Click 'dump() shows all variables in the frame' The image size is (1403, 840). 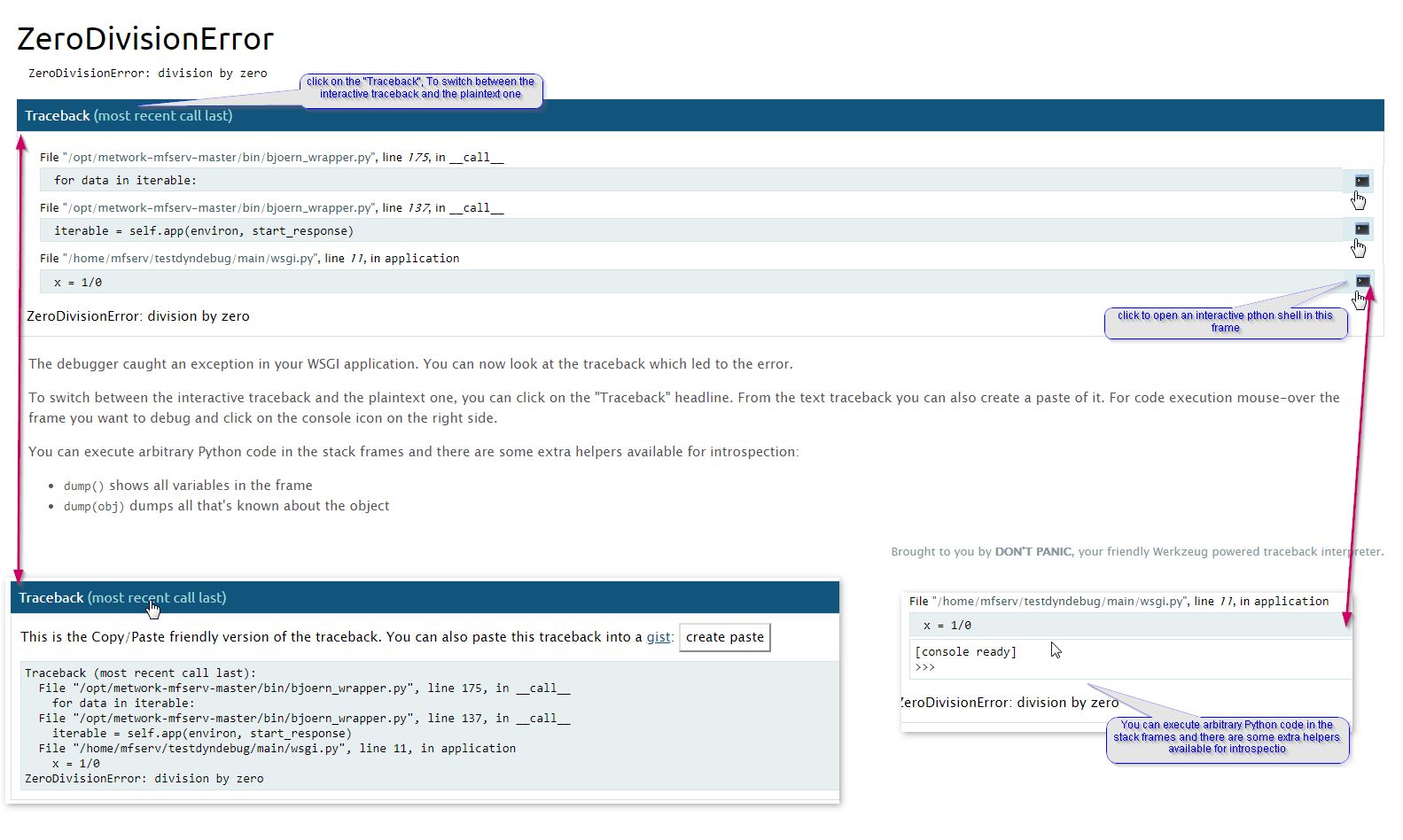pos(188,486)
